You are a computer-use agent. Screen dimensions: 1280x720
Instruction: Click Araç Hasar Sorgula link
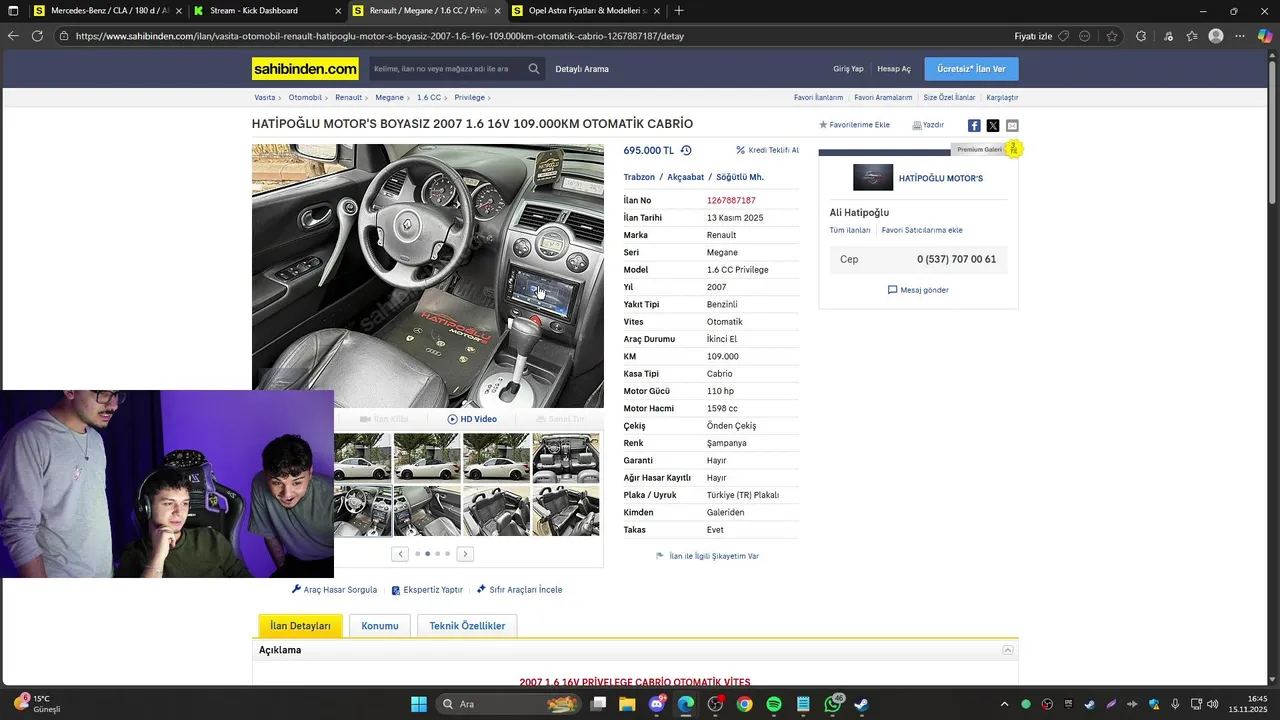pyautogui.click(x=334, y=590)
